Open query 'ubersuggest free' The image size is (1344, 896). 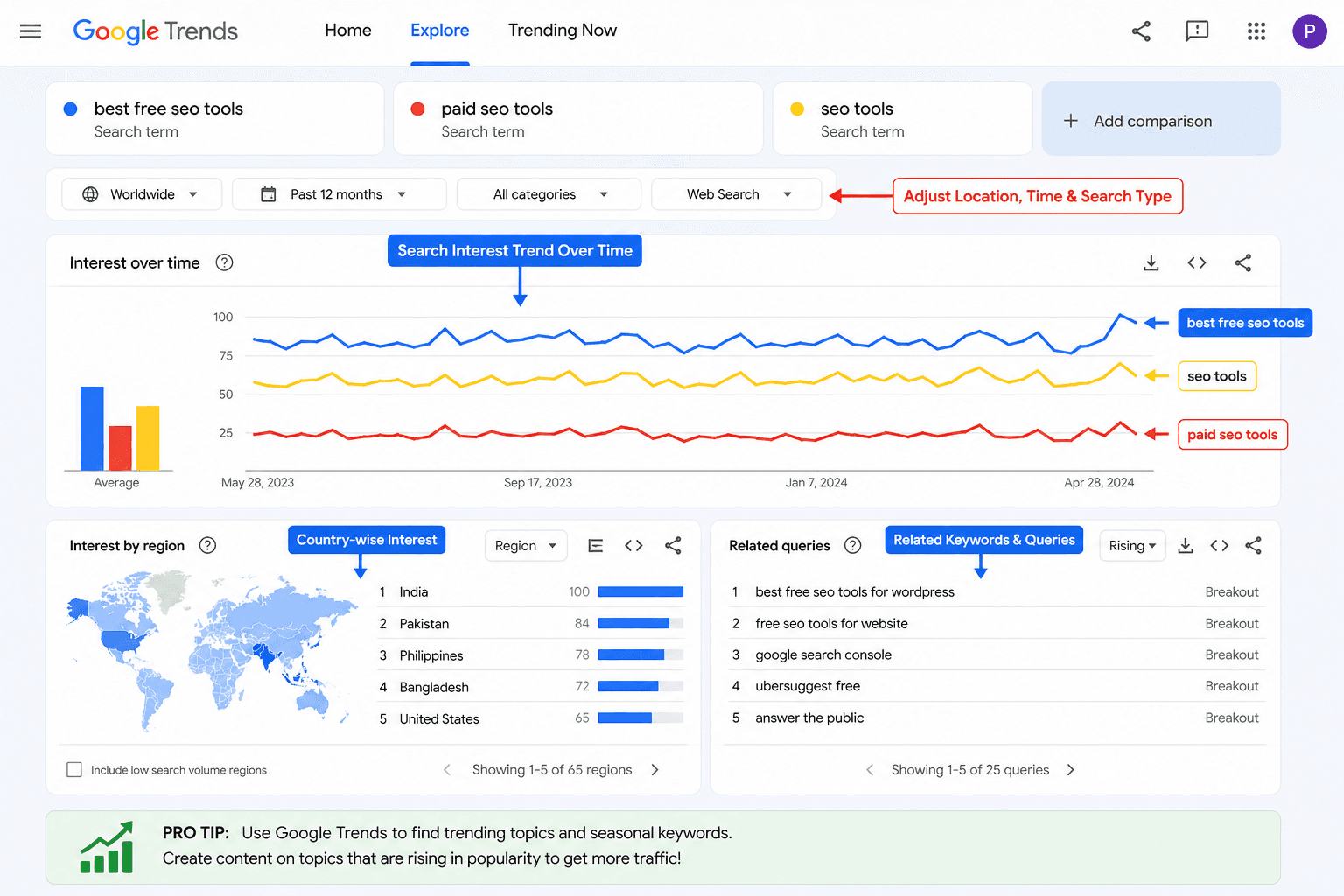click(x=808, y=686)
